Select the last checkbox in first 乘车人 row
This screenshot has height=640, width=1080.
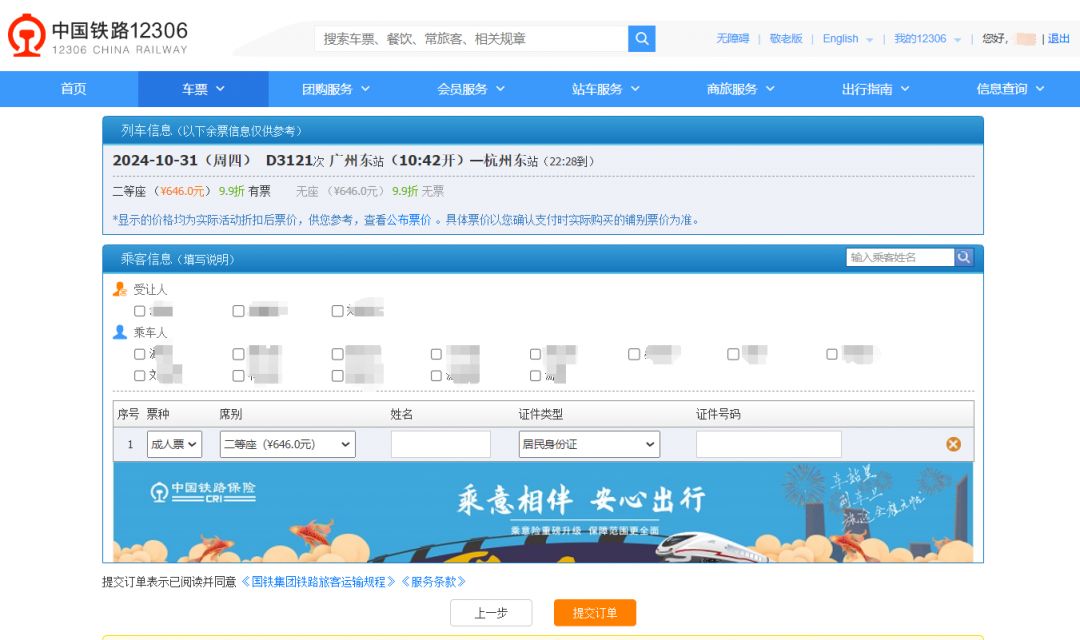832,354
